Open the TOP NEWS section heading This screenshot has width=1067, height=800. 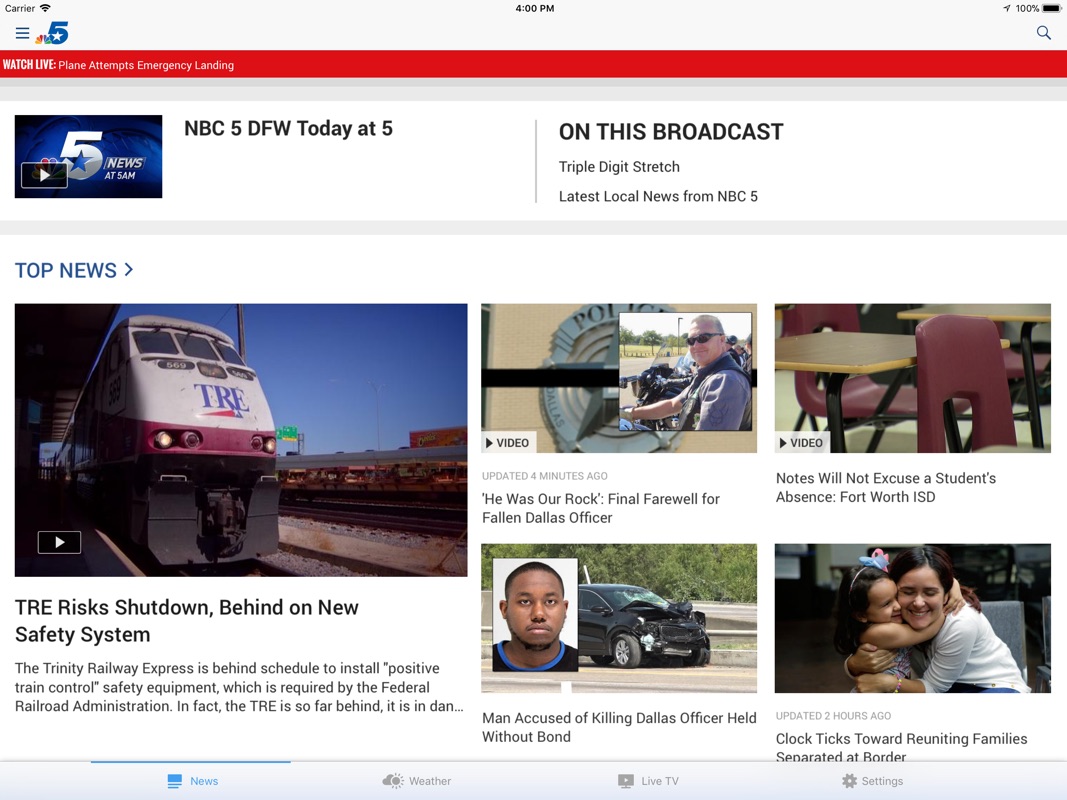tap(66, 271)
